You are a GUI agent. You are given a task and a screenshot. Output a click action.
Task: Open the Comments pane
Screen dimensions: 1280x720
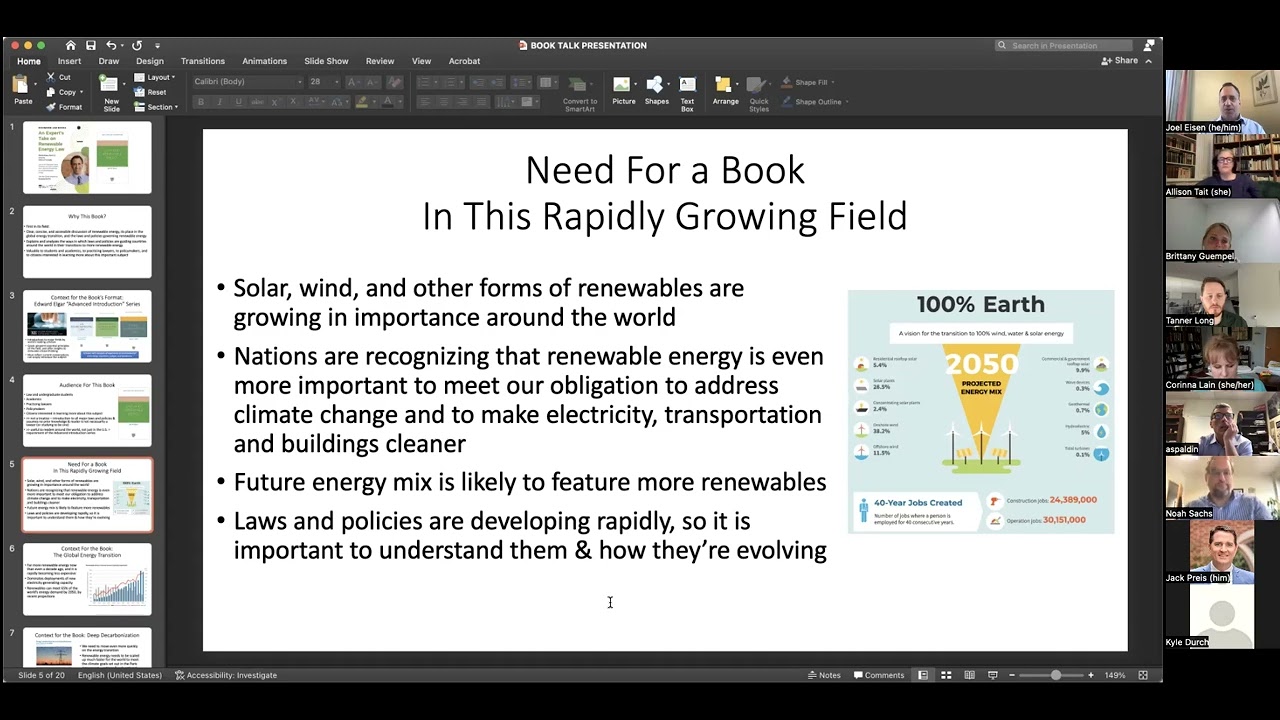click(x=879, y=675)
